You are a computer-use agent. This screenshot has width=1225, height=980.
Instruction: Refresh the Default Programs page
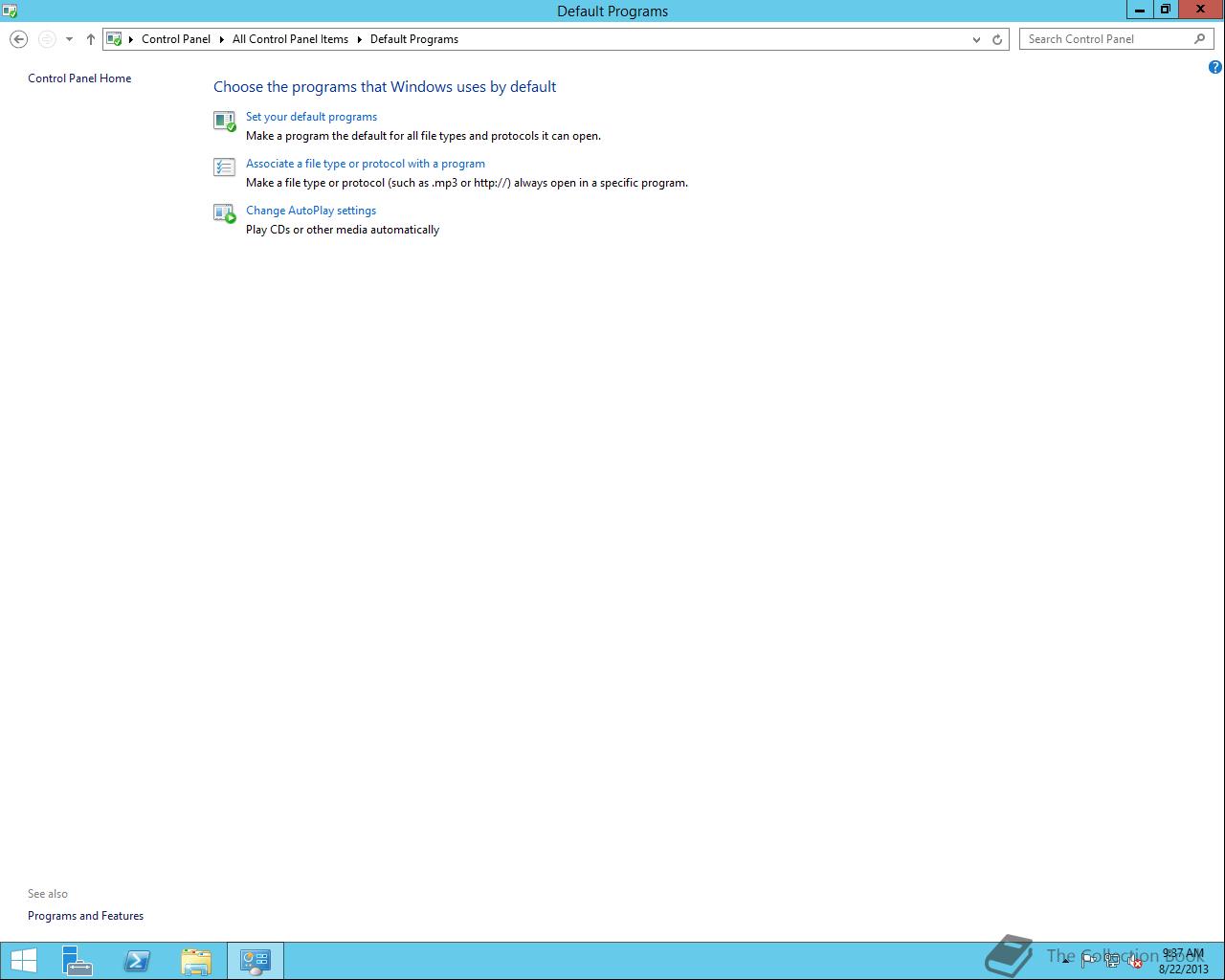997,39
